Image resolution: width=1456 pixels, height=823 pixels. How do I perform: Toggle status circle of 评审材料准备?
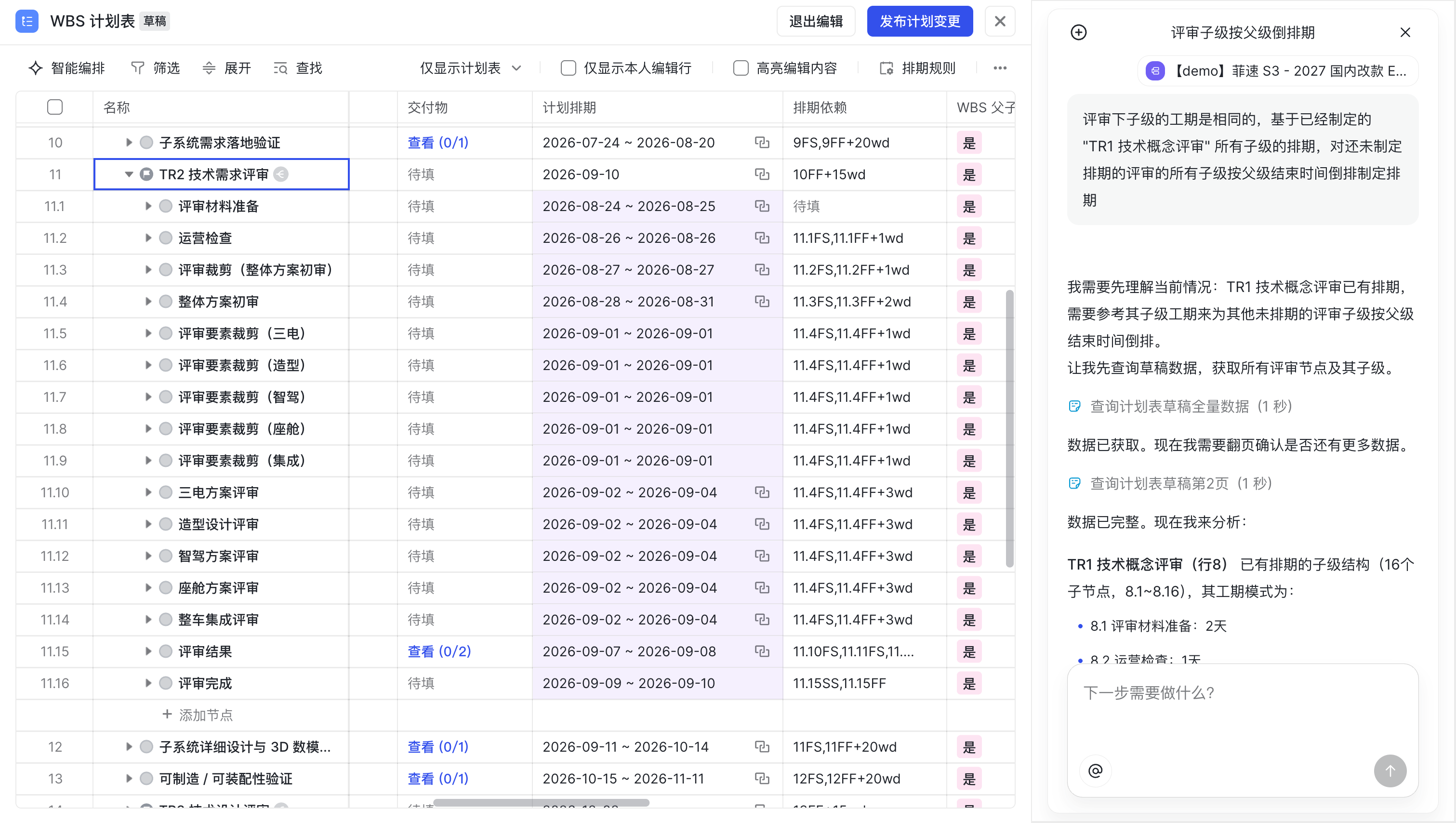coord(166,206)
